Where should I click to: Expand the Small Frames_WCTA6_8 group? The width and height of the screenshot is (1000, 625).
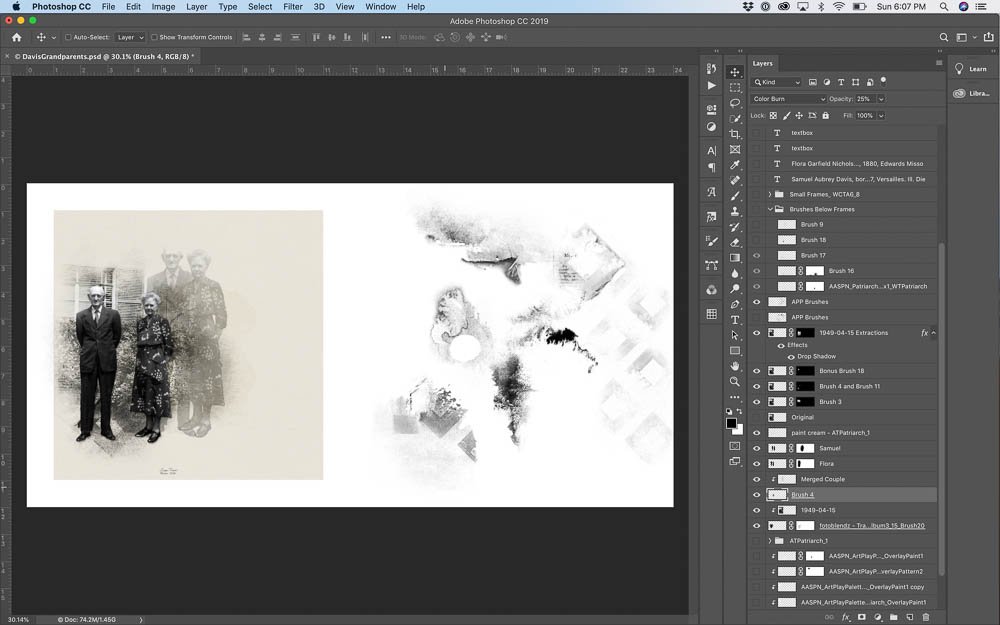770,194
